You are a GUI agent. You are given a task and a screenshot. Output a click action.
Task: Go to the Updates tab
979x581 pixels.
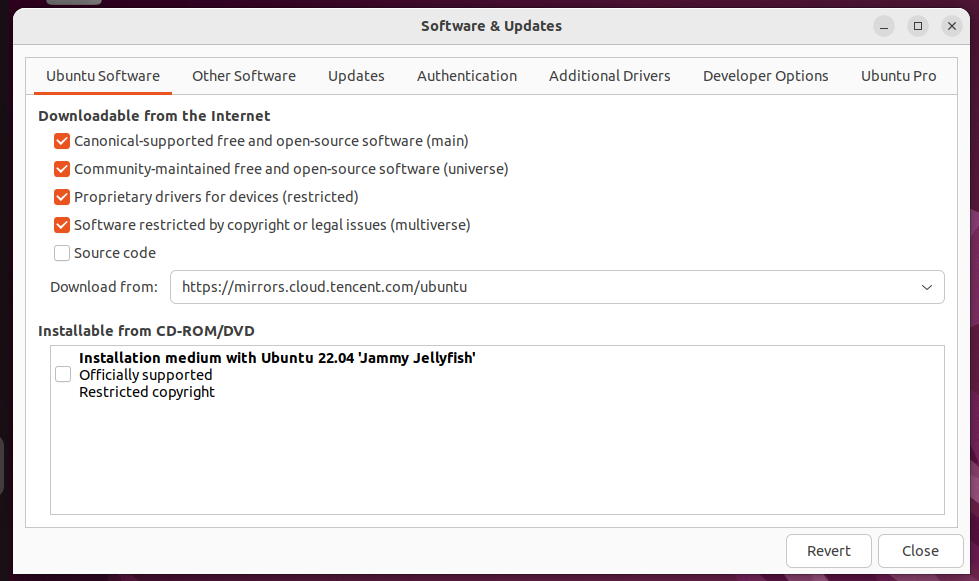[356, 76]
